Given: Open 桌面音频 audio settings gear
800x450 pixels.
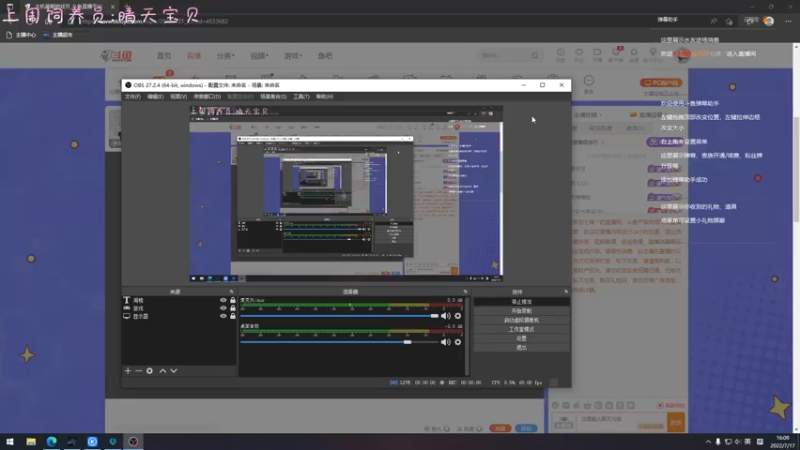Looking at the screenshot, I should coord(458,342).
